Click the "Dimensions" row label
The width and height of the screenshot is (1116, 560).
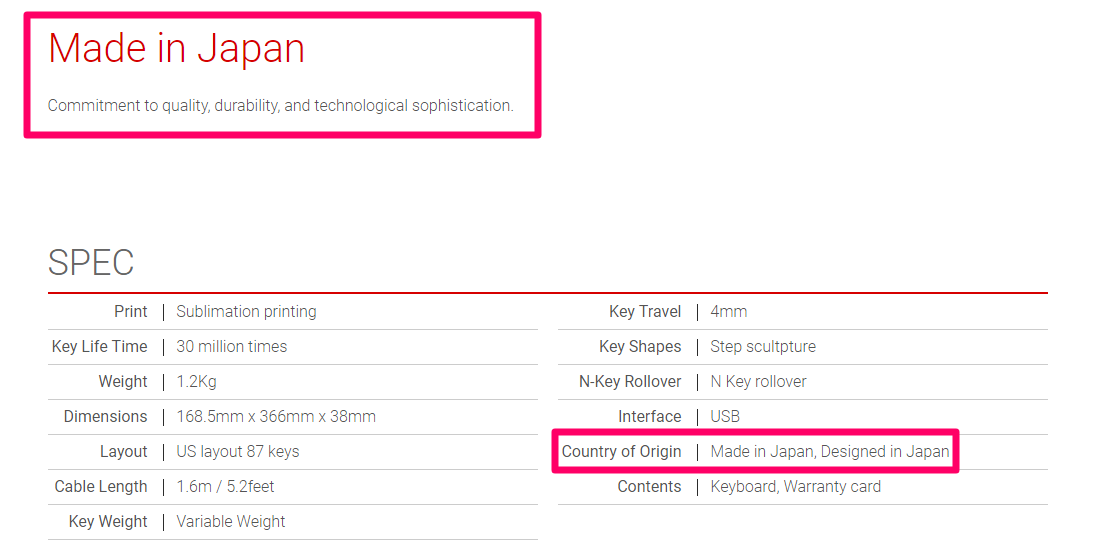pyautogui.click(x=105, y=417)
